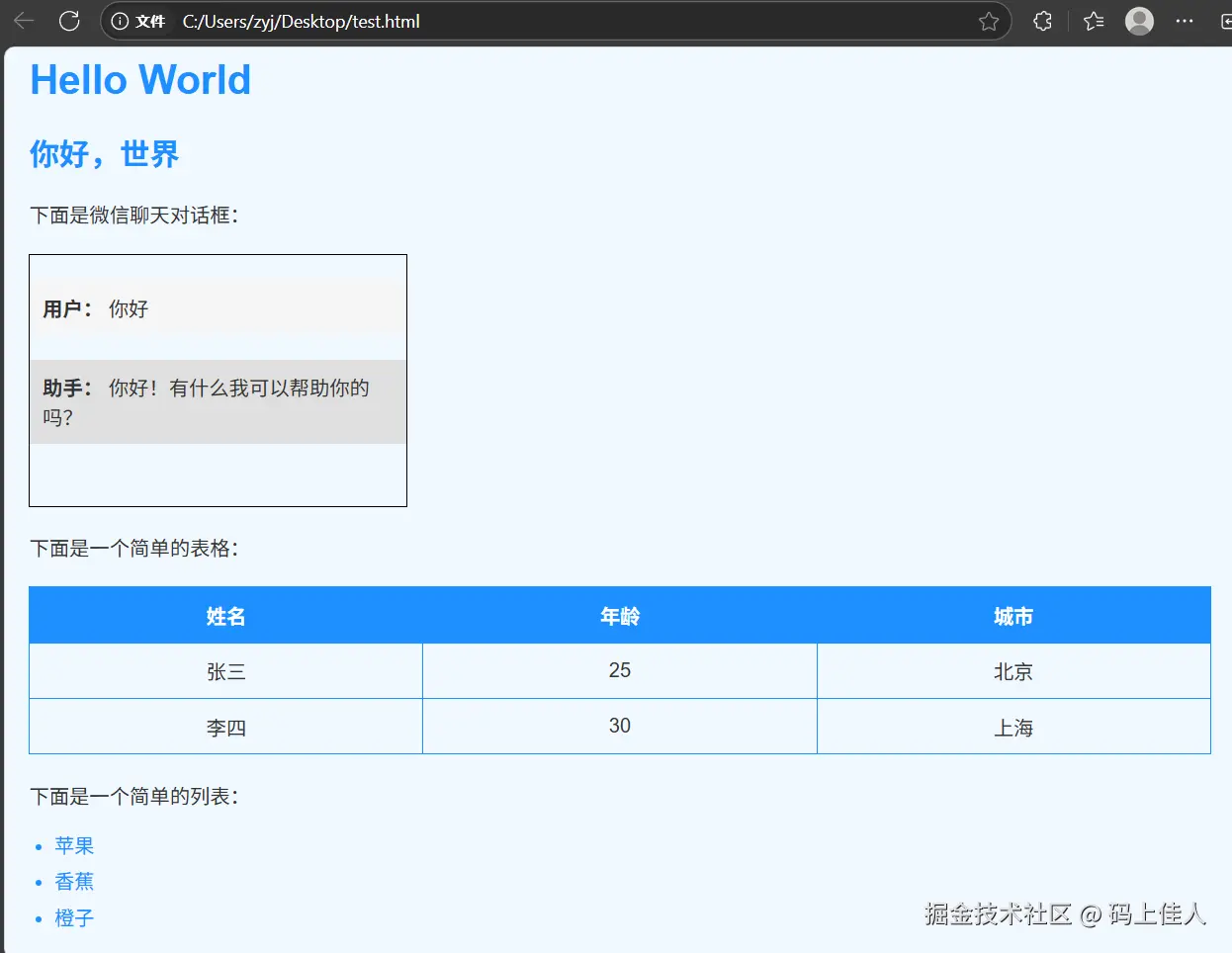Click the 你好，世界 subheading

[x=104, y=154]
